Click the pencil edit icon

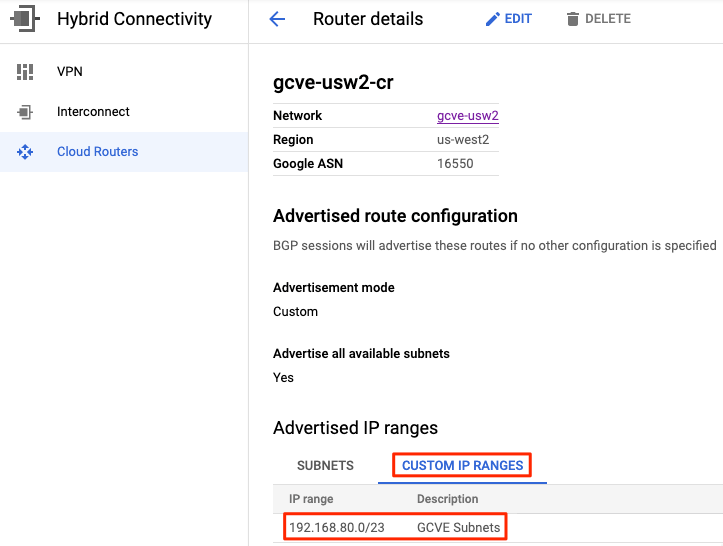[x=492, y=19]
